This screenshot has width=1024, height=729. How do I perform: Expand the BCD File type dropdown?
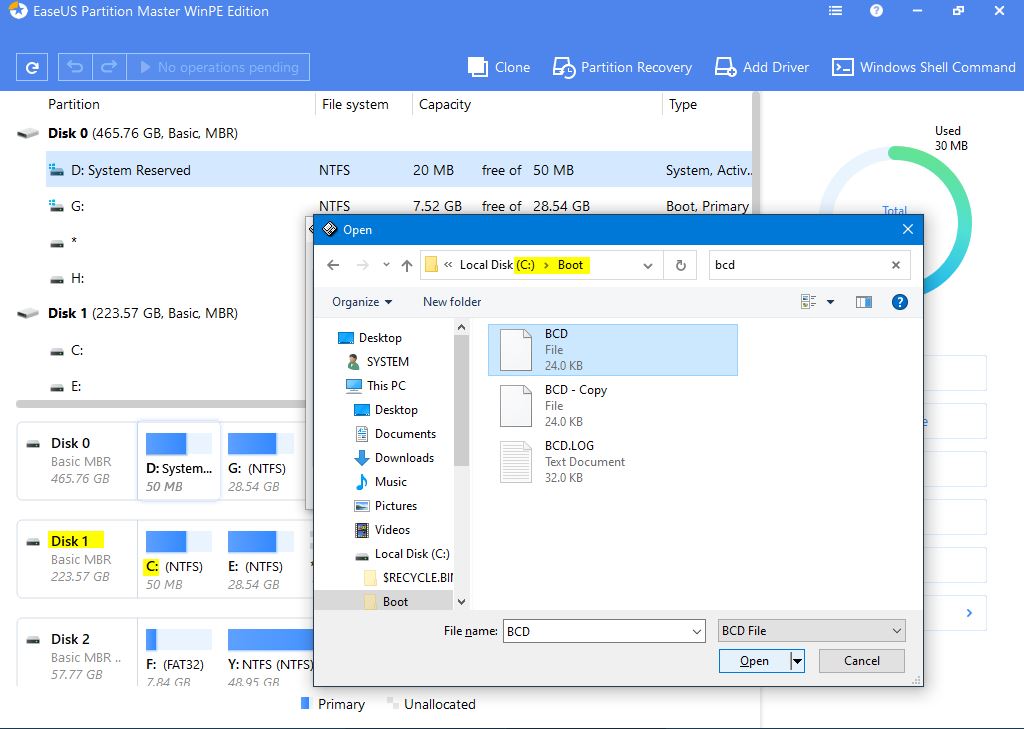896,631
